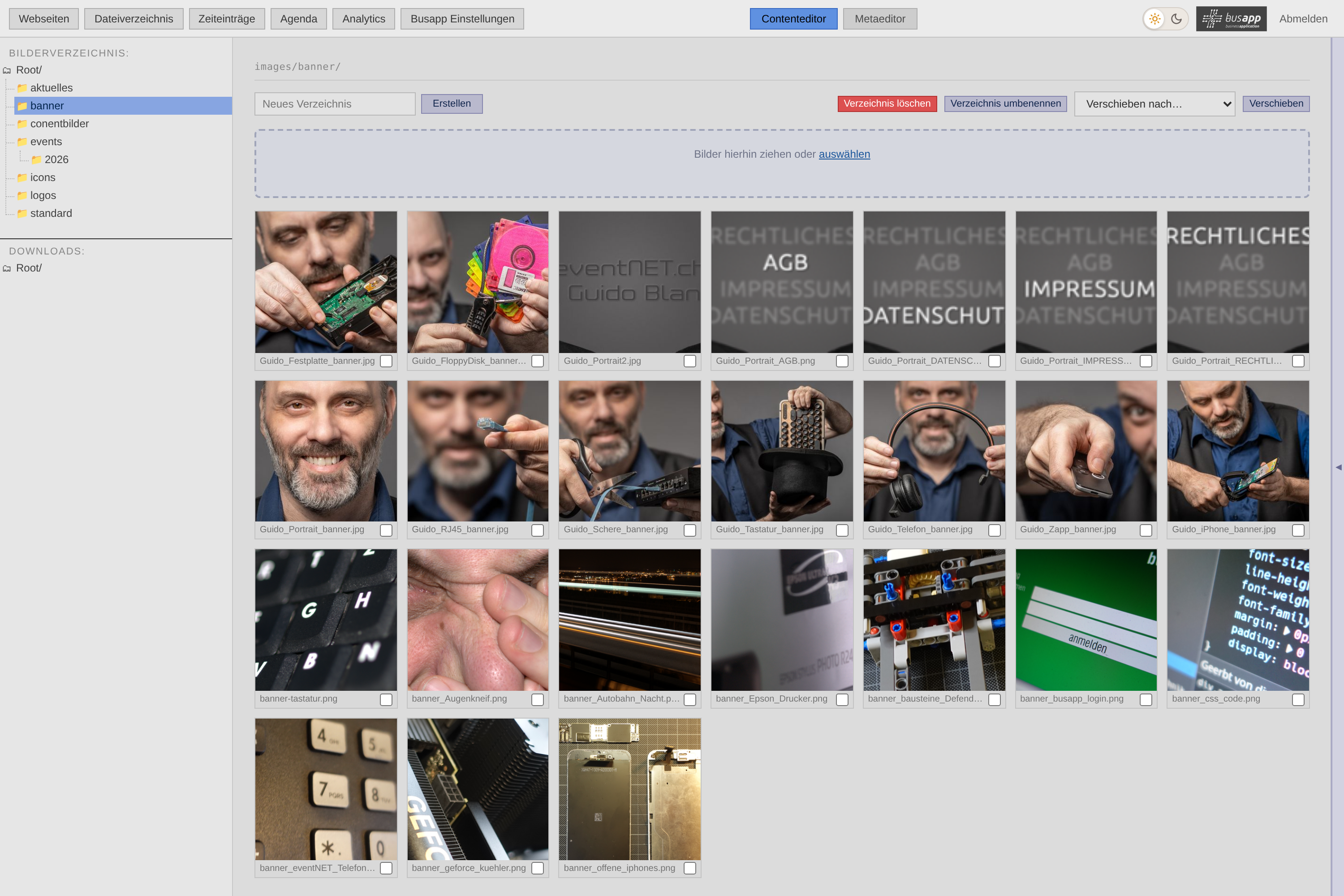Collapse side panel with right-edge arrow

1338,467
